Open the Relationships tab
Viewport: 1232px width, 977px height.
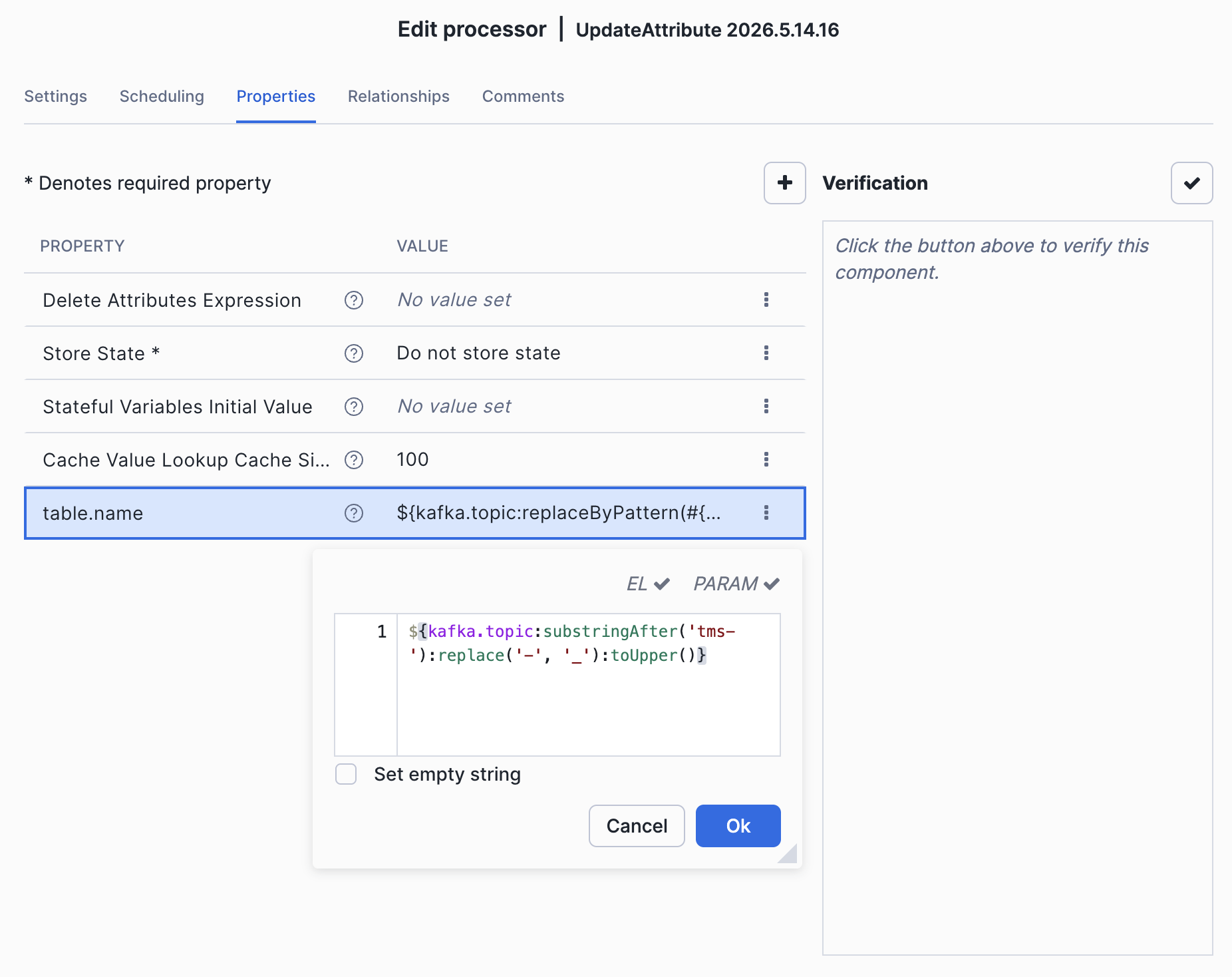point(398,97)
